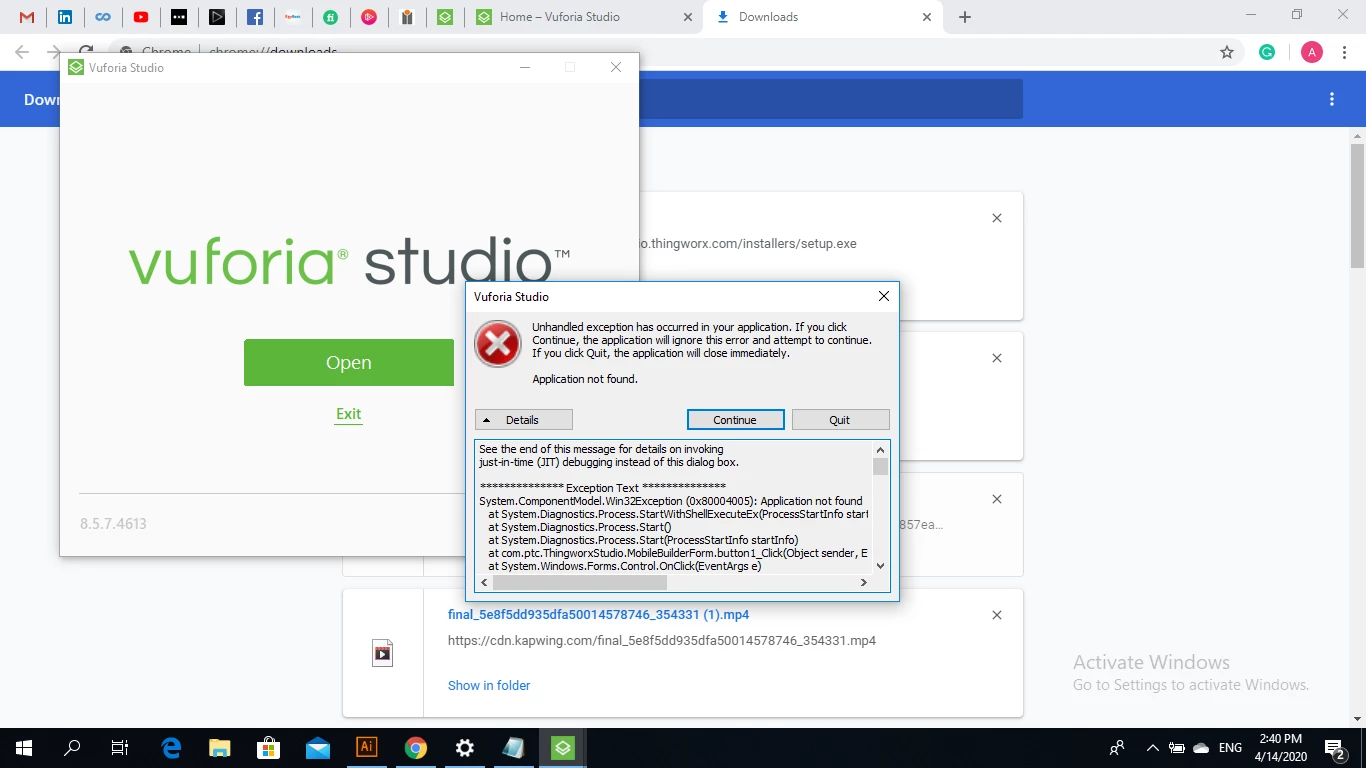Open the Mail app from the taskbar

318,748
